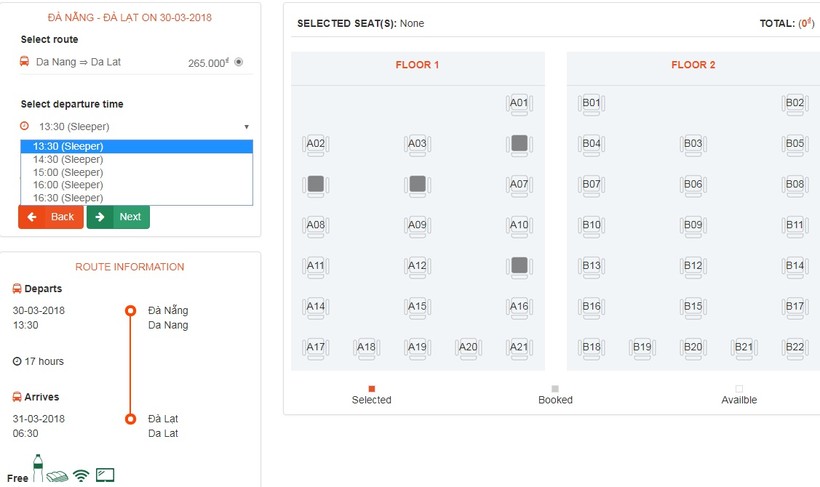This screenshot has height=487, width=820.
Task: Choose seat B09 on Floor 2
Action: pyautogui.click(x=693, y=225)
